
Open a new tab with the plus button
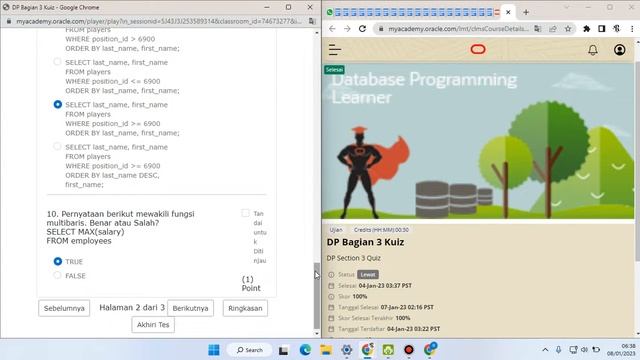pyautogui.click(x=526, y=12)
